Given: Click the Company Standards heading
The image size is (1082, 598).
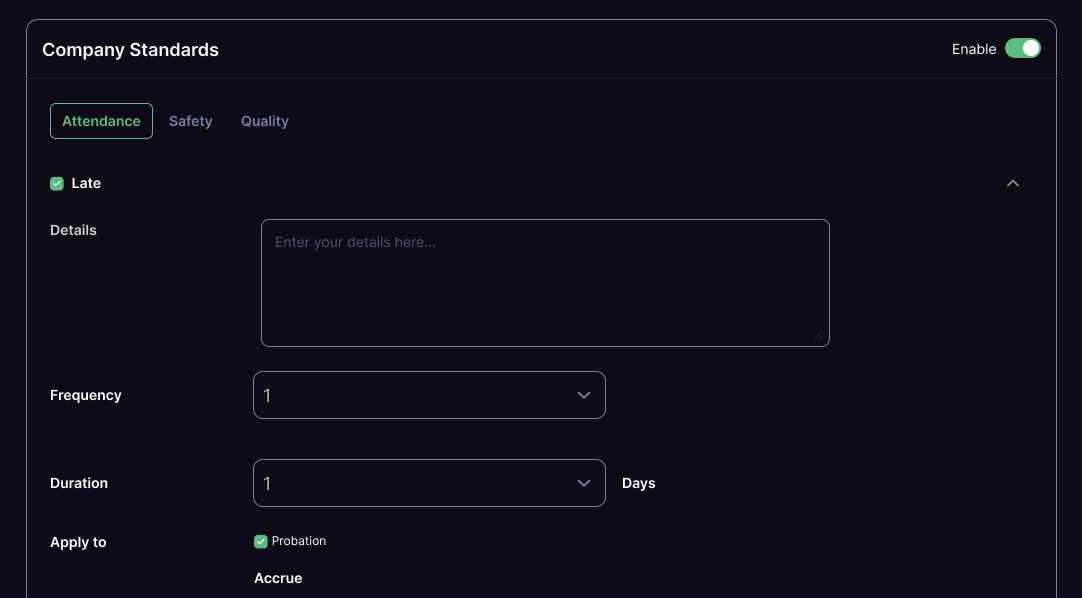Looking at the screenshot, I should (x=130, y=50).
